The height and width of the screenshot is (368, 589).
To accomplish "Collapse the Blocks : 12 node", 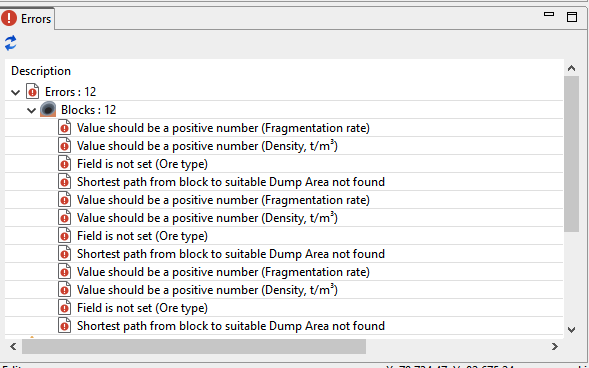I will [32, 110].
